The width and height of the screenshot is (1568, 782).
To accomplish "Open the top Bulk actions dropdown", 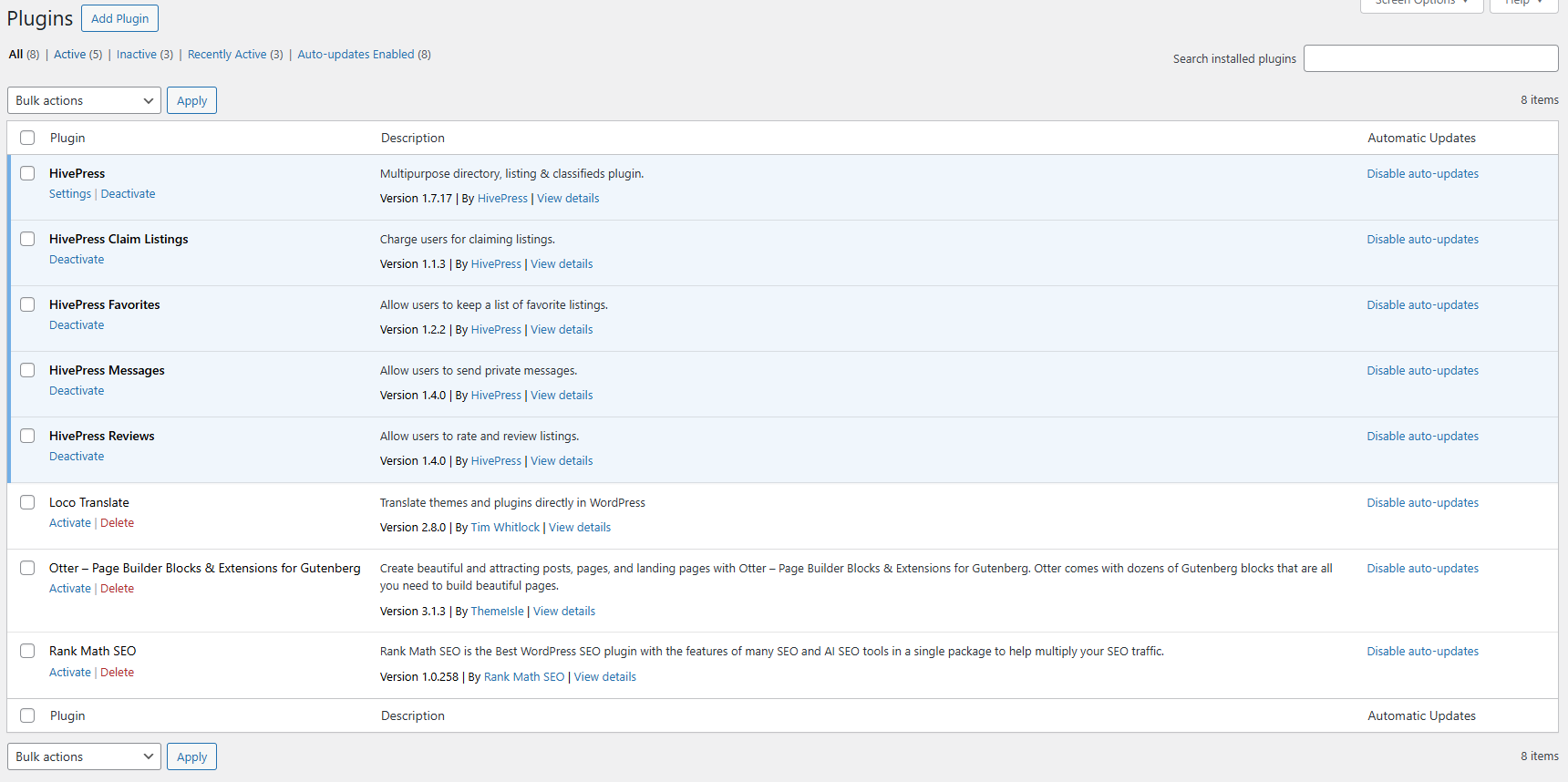I will (x=84, y=100).
